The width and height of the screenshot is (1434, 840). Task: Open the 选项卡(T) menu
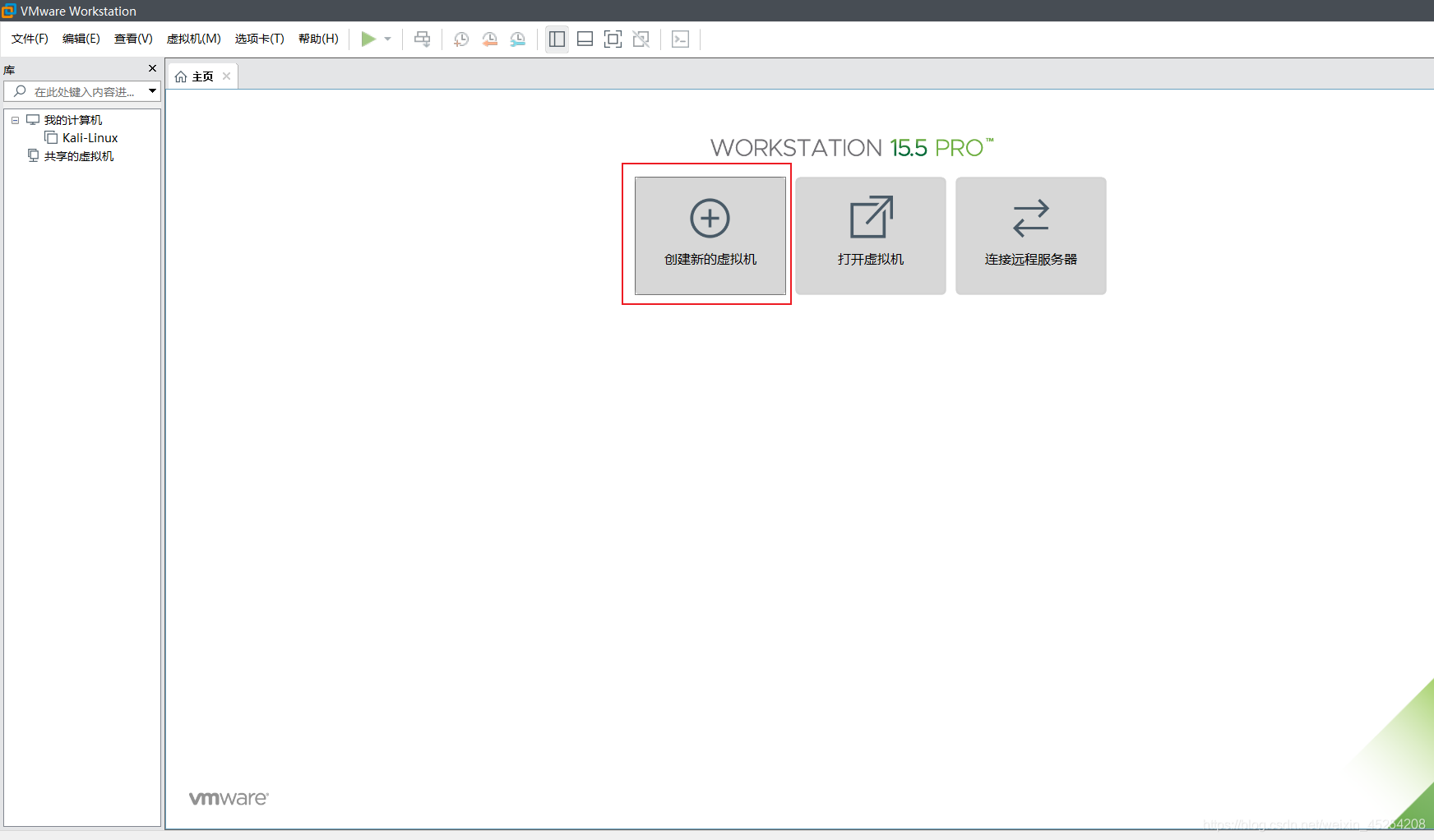pyautogui.click(x=260, y=39)
